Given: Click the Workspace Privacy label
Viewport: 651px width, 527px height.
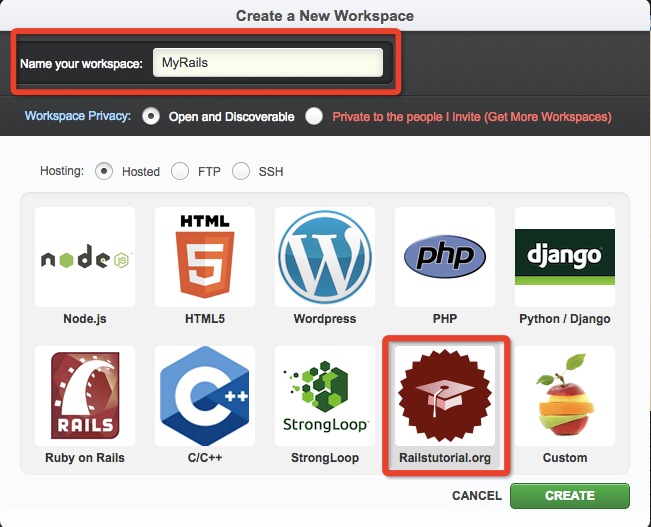Looking at the screenshot, I should coord(78,116).
